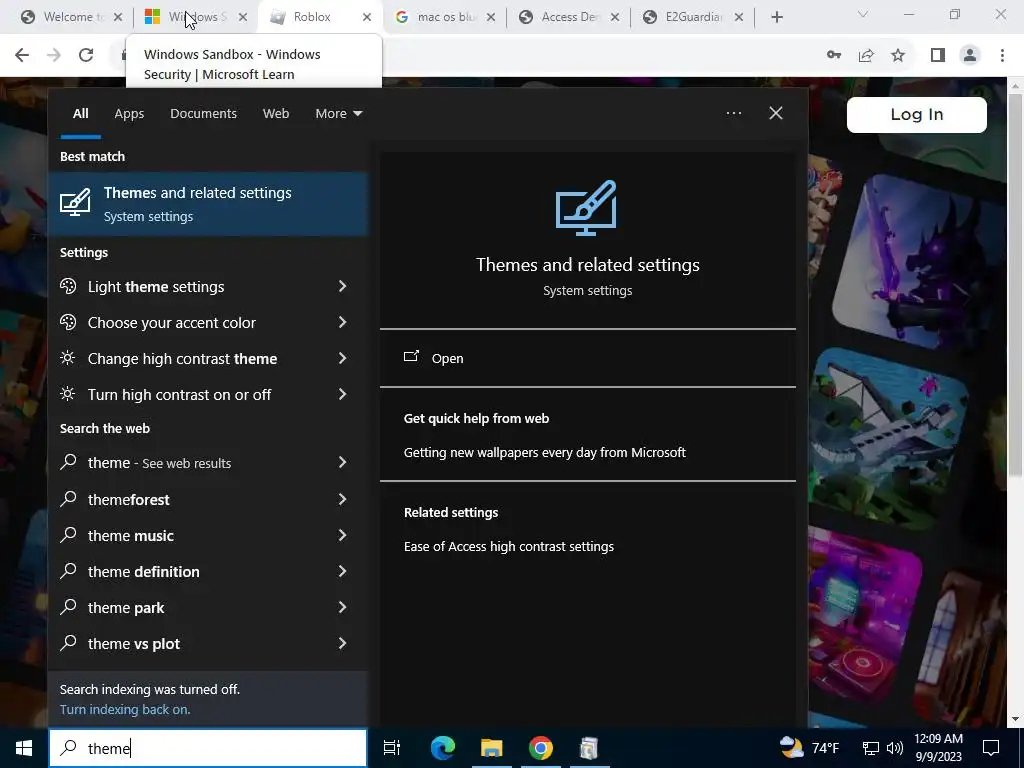Reload the page in Chrome

[x=86, y=56]
